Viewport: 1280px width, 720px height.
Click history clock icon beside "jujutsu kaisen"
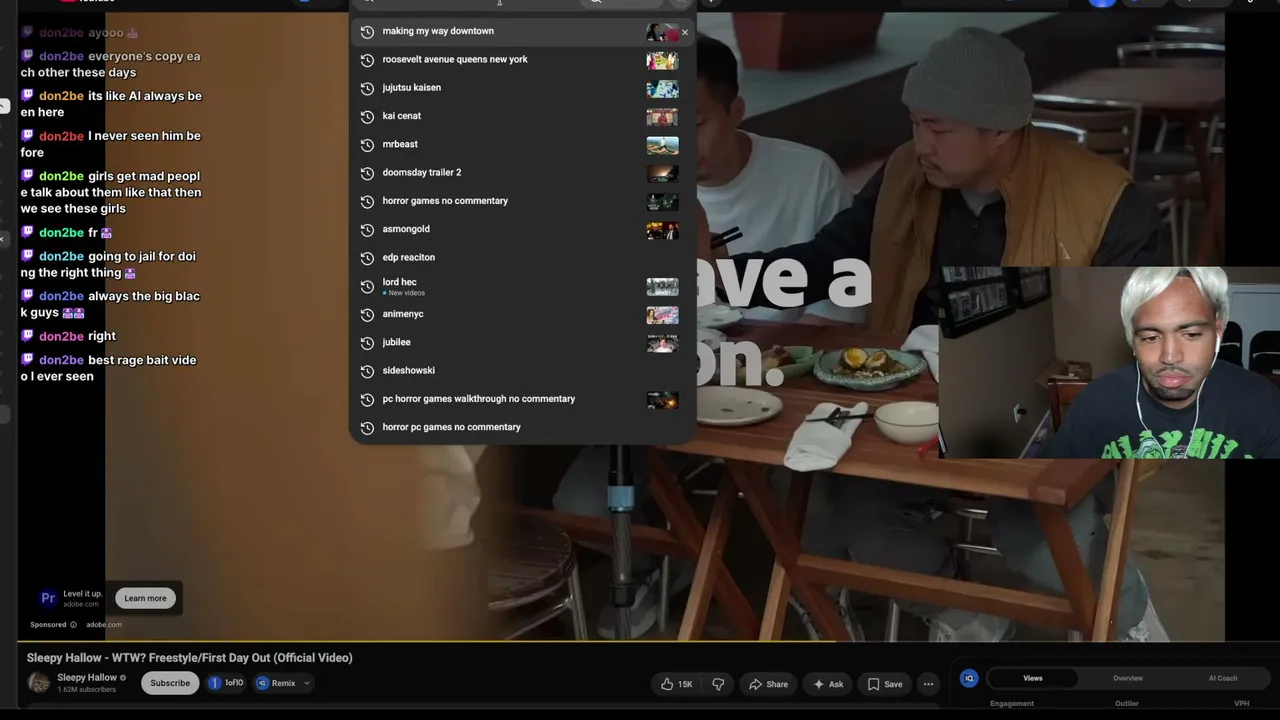(367, 88)
